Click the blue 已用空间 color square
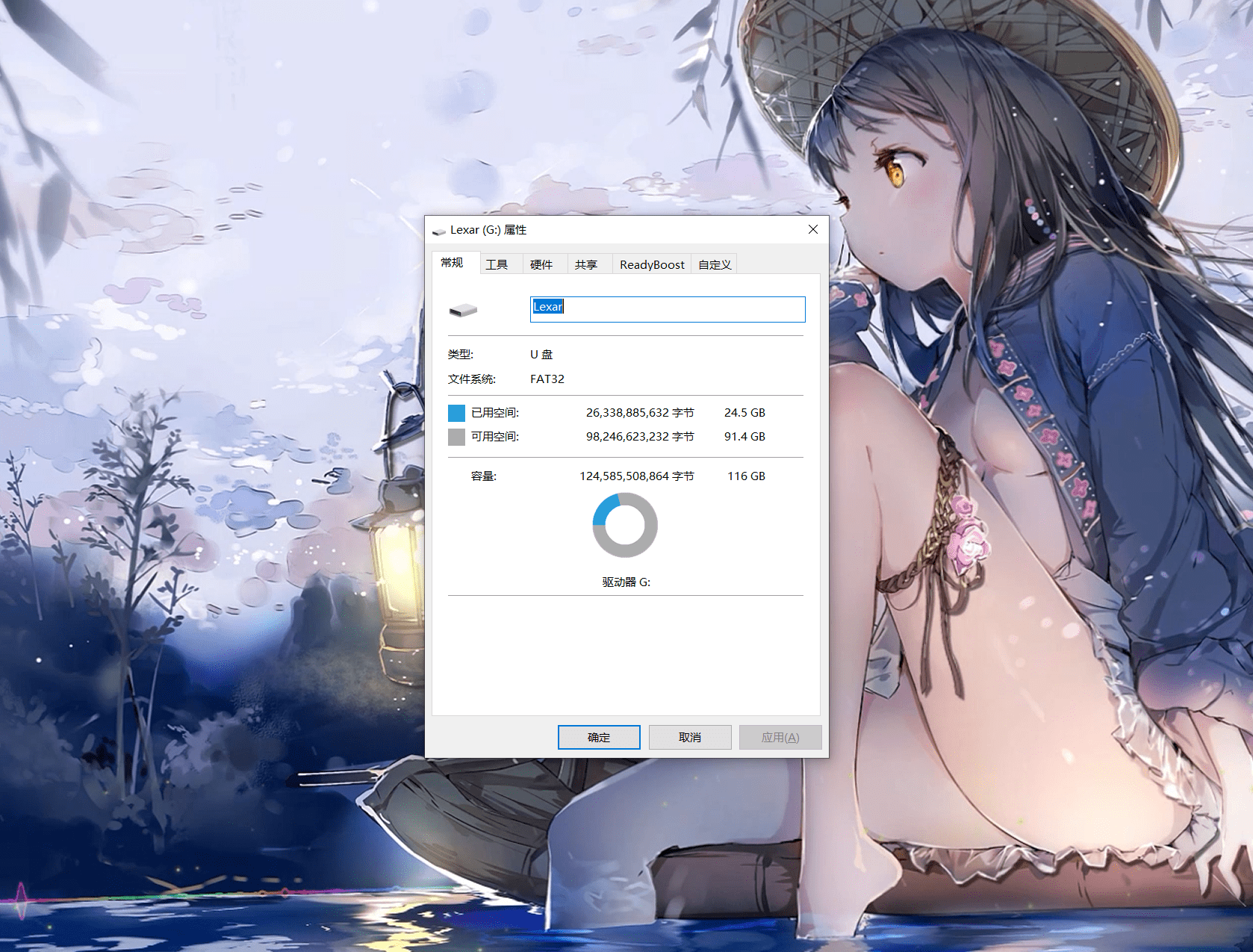The height and width of the screenshot is (952, 1253). coord(456,413)
